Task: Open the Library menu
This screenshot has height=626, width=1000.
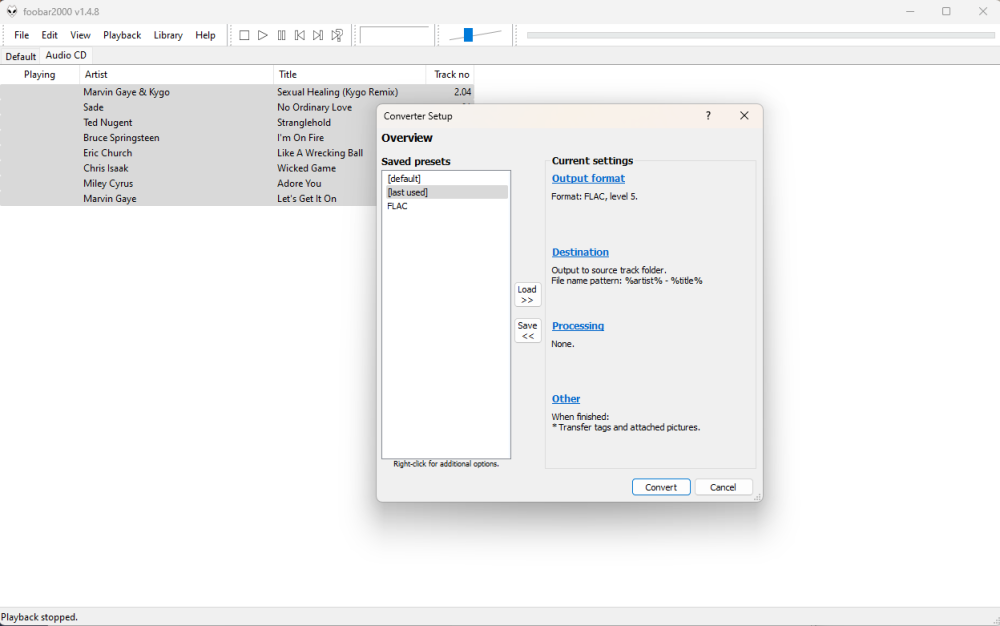Action: [168, 35]
